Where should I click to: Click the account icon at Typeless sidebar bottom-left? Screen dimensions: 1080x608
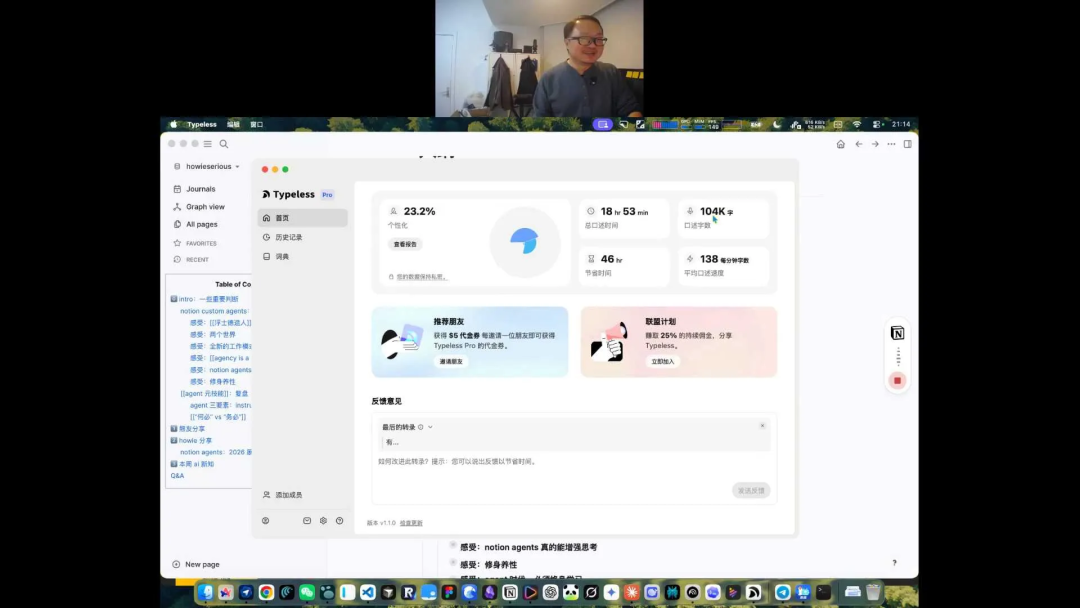265,521
